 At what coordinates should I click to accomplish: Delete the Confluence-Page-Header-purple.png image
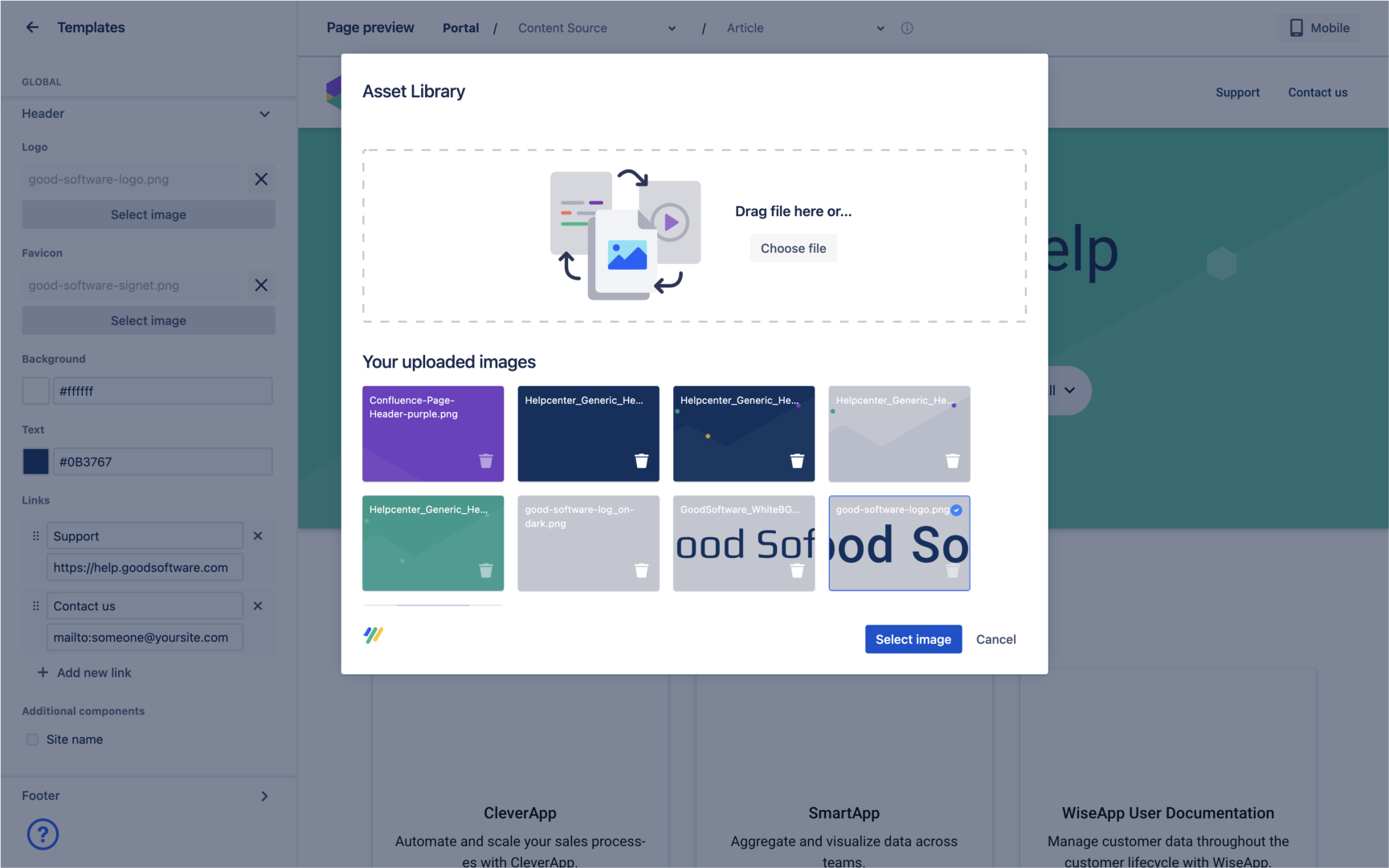tap(485, 461)
